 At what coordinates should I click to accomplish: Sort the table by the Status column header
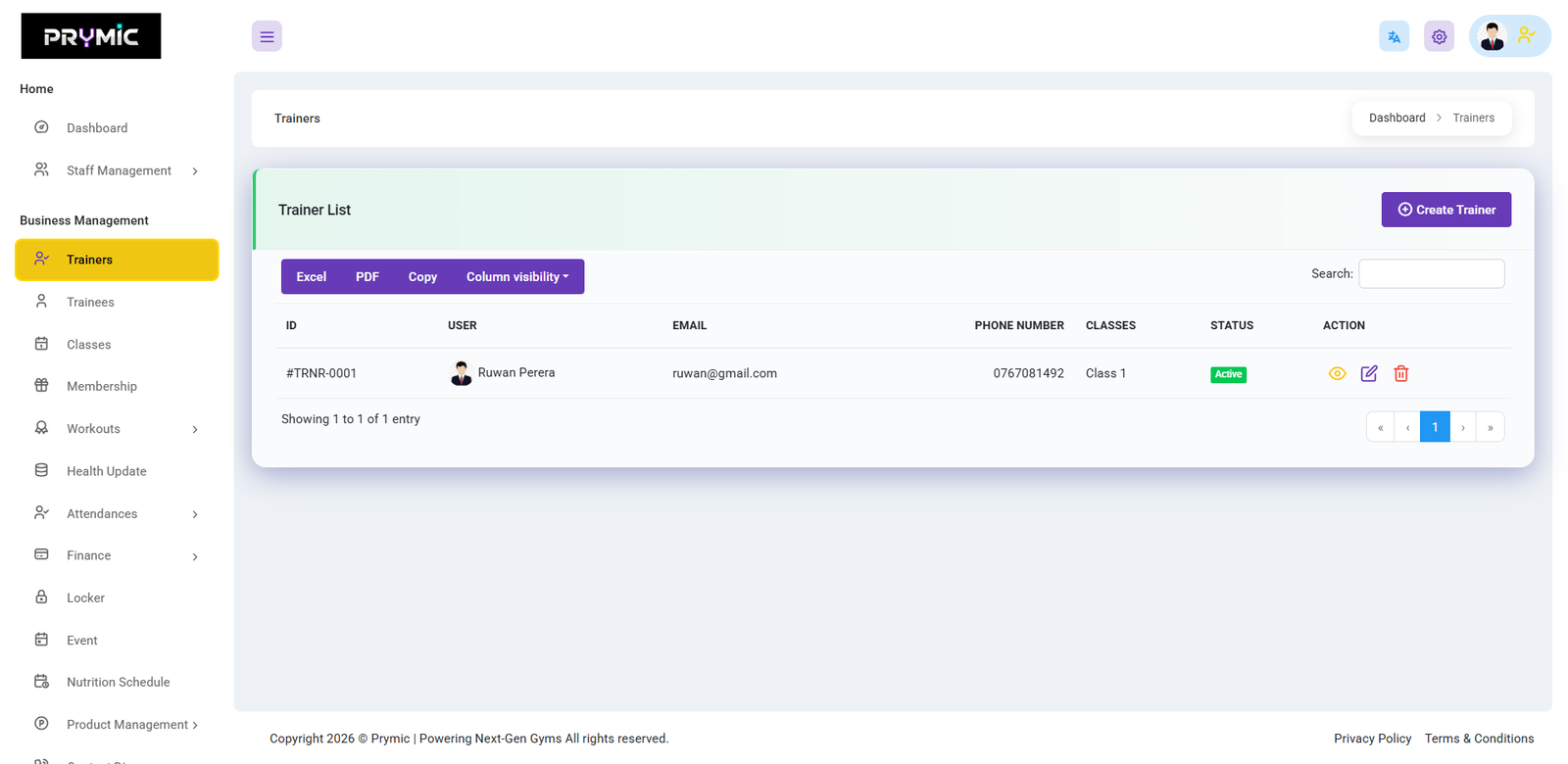(1232, 325)
